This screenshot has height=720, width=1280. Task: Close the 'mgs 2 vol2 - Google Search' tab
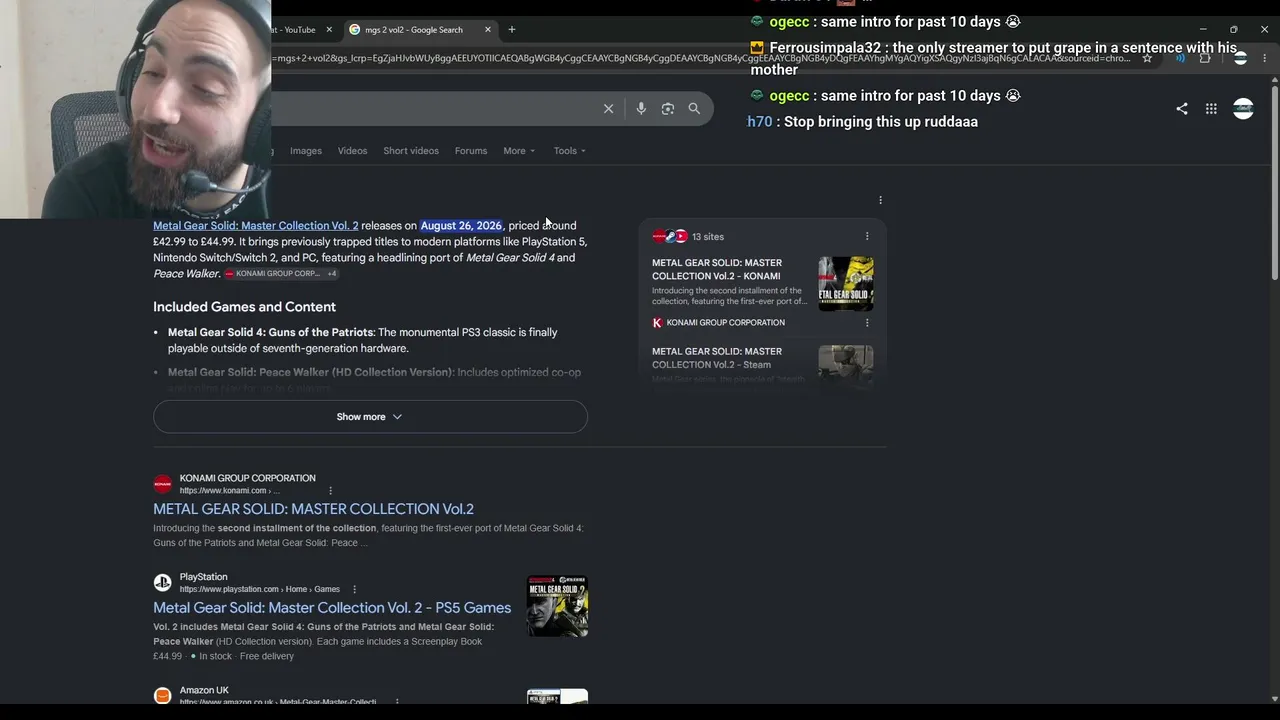point(488,30)
